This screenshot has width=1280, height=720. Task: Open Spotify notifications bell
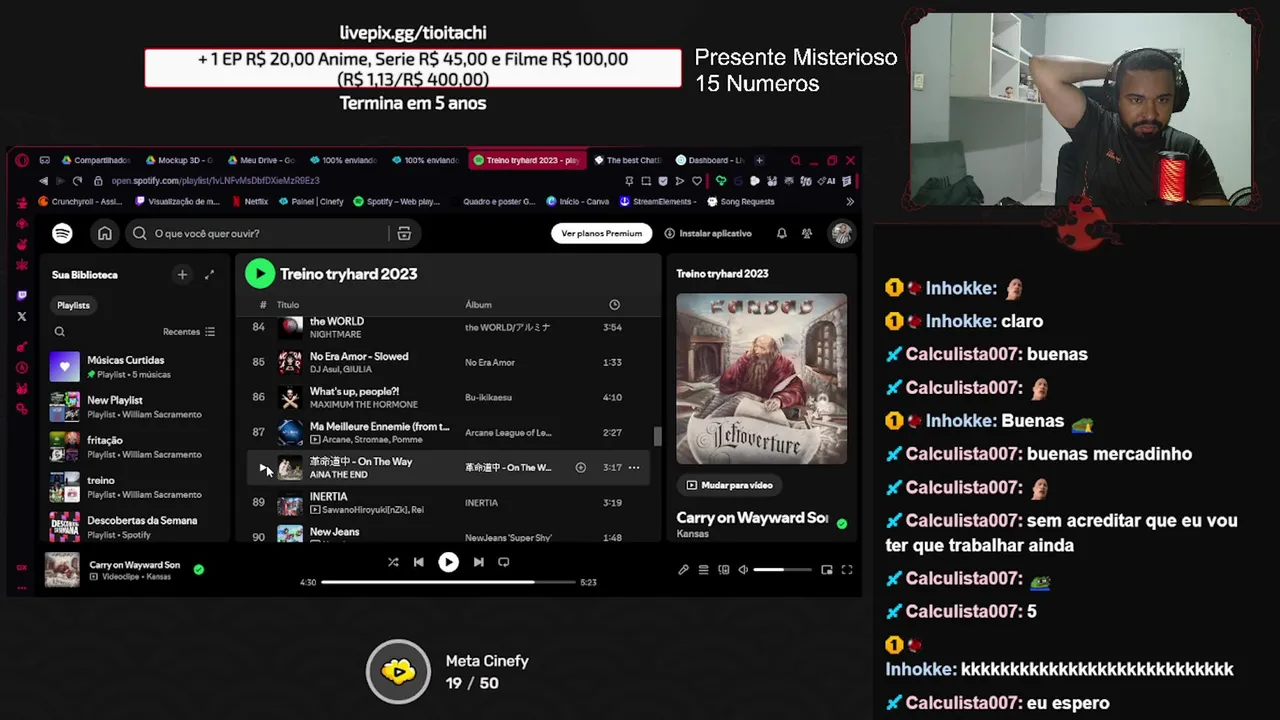[781, 233]
